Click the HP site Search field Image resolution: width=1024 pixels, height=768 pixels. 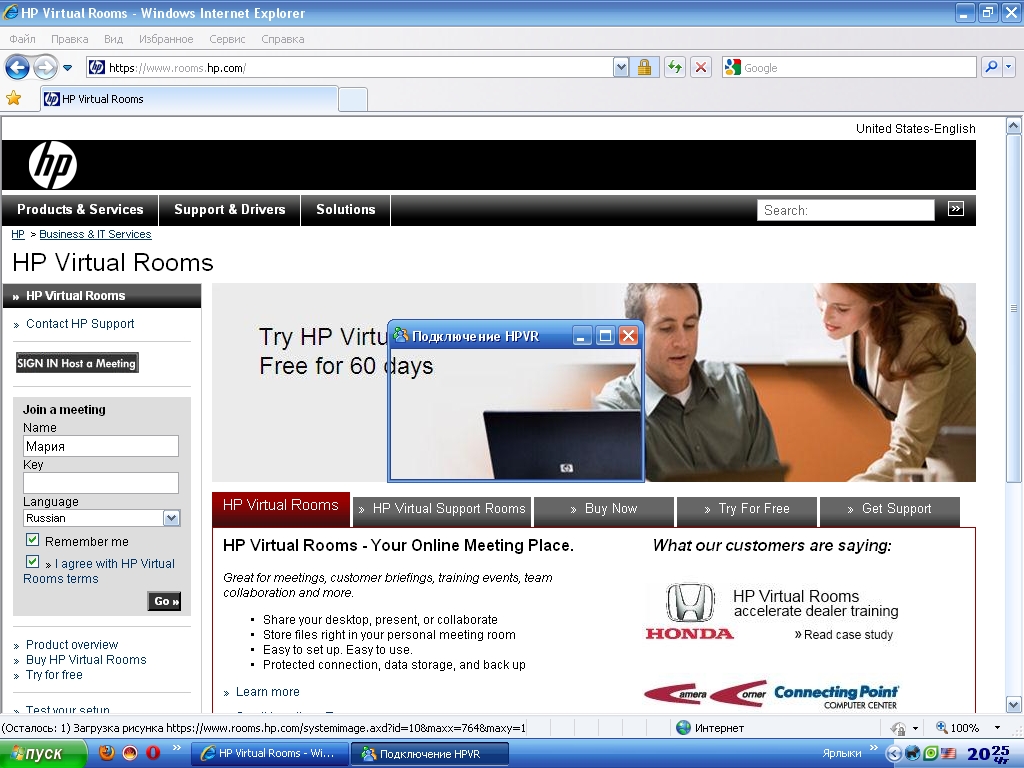point(846,210)
